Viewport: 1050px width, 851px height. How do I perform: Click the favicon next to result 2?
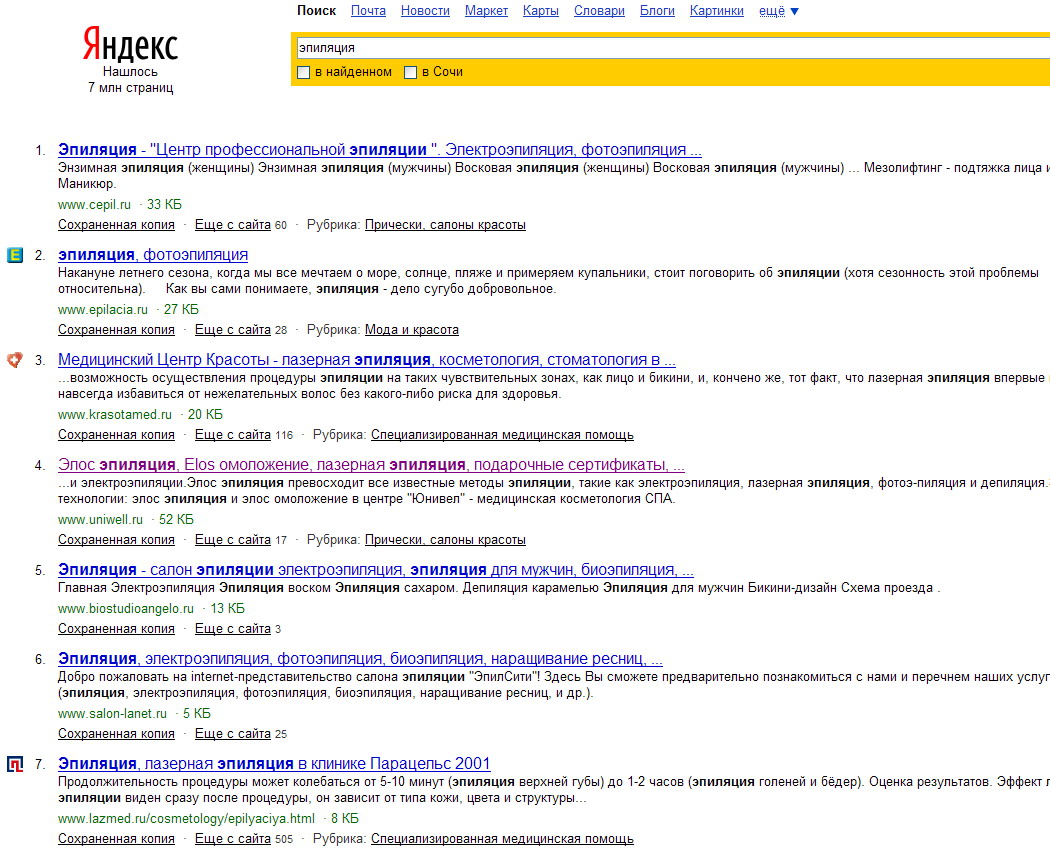pyautogui.click(x=14, y=255)
